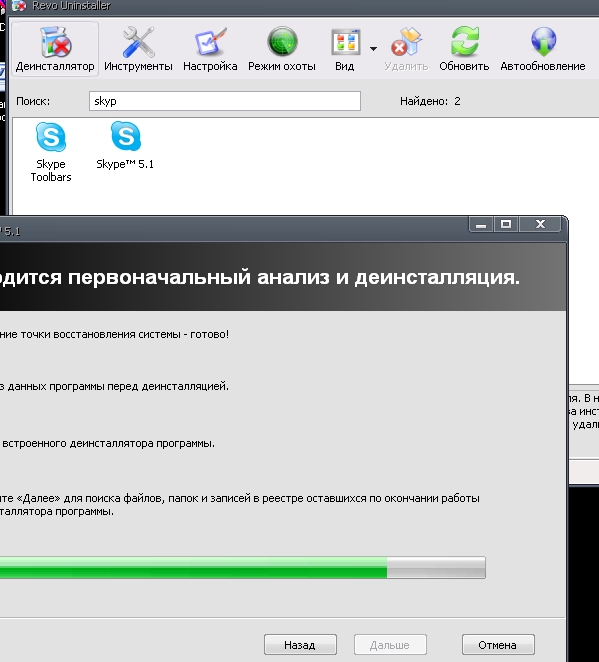Expand the Вид dropdown arrow

pyautogui.click(x=373, y=49)
